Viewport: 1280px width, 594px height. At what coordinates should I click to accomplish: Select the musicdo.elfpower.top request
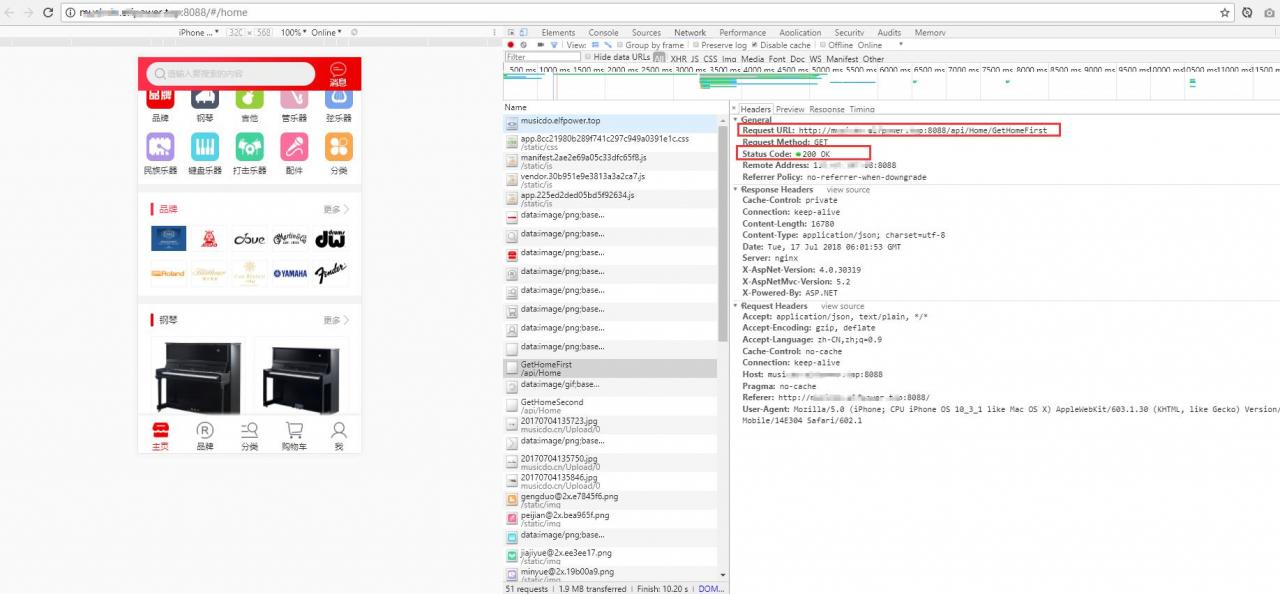610,123
